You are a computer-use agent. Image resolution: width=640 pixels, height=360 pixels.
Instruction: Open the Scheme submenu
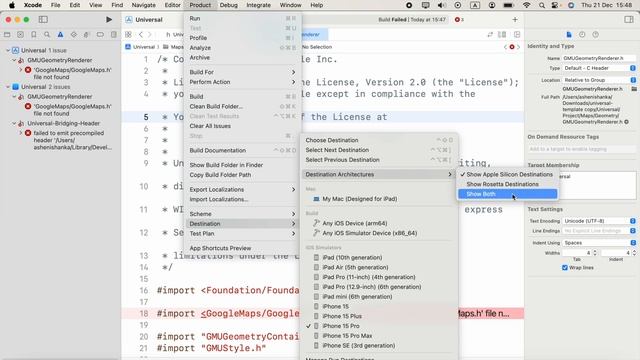coord(242,214)
